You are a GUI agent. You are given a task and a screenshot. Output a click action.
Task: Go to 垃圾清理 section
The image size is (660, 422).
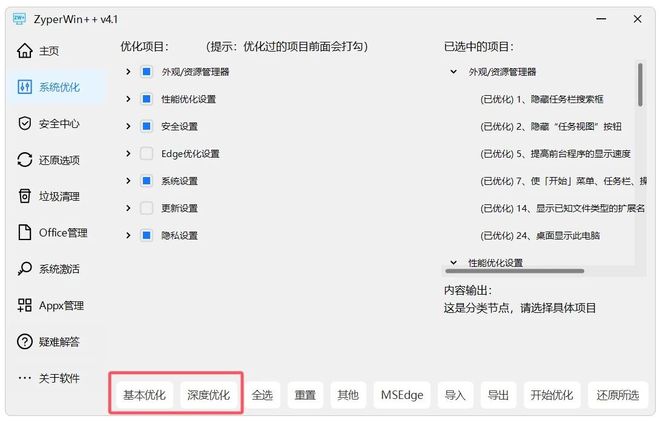coord(59,196)
